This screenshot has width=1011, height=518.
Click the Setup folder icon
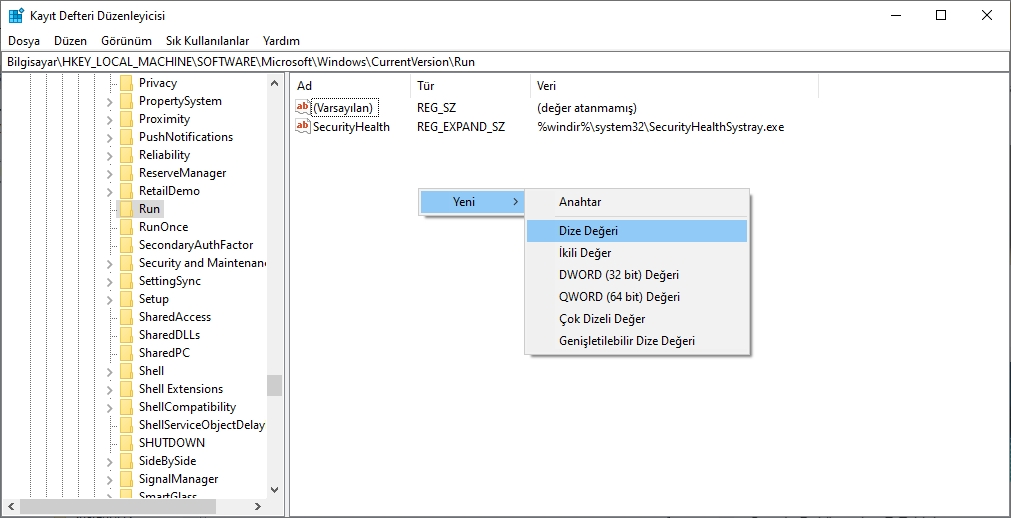click(x=126, y=299)
